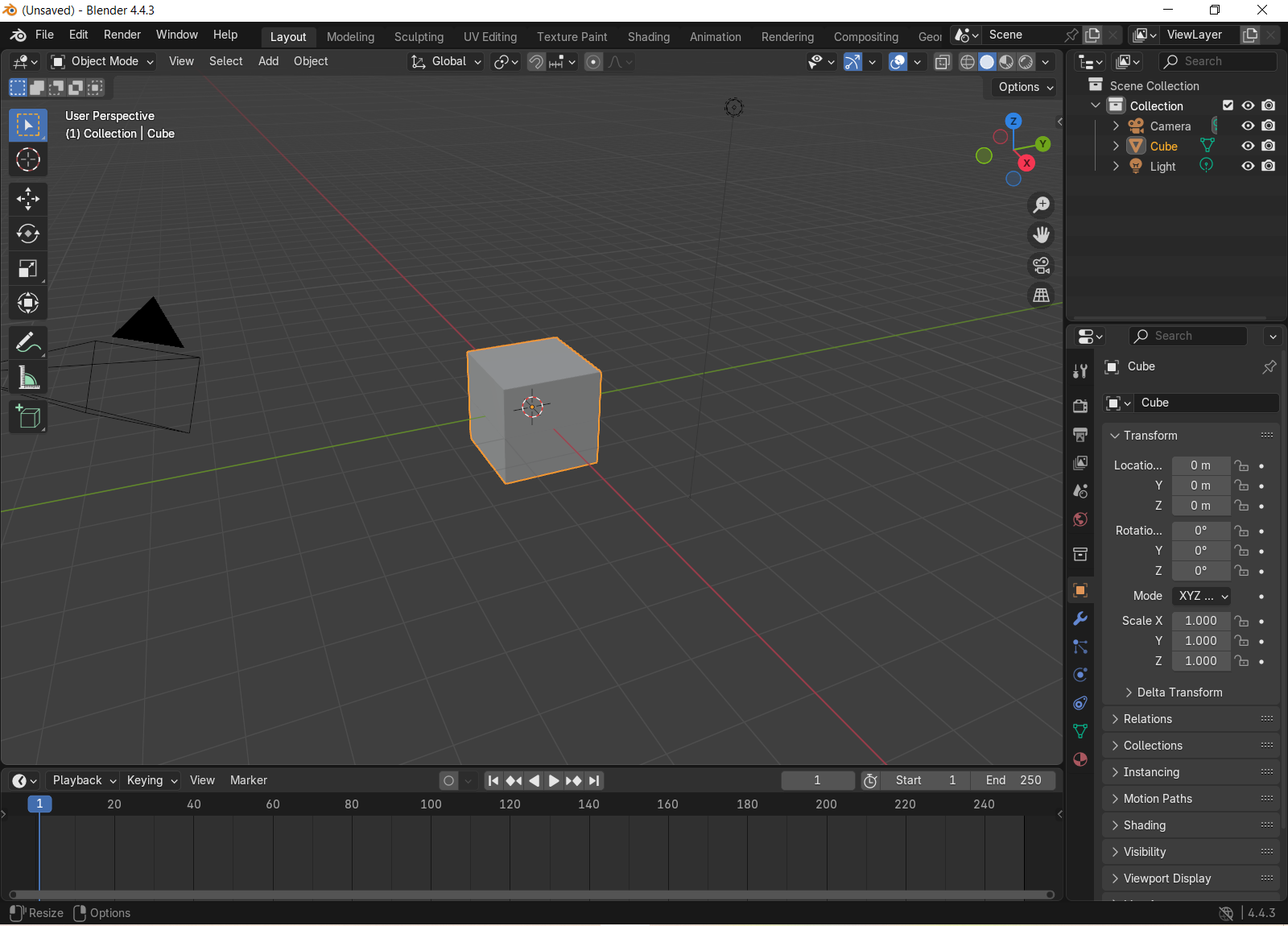Open the File menu

[x=44, y=35]
